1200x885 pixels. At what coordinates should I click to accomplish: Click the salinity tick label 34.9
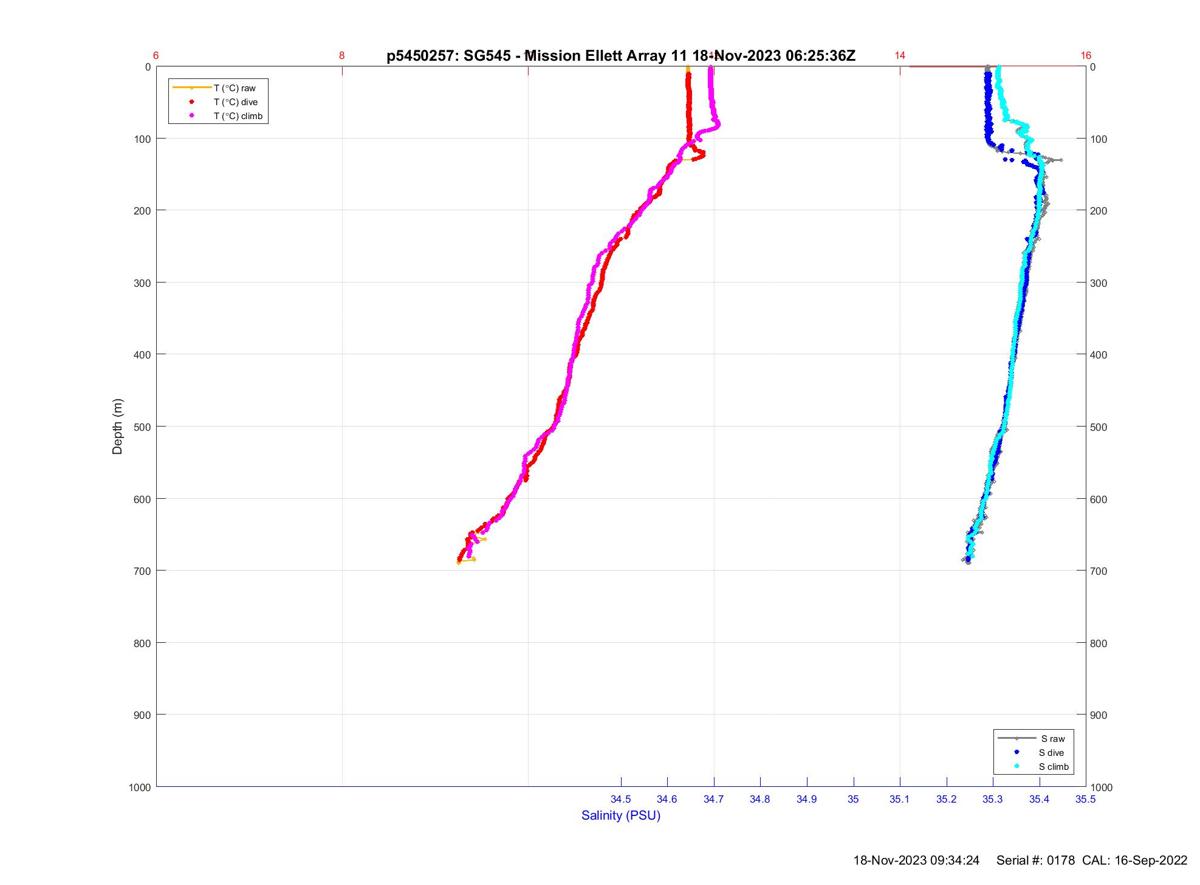807,799
